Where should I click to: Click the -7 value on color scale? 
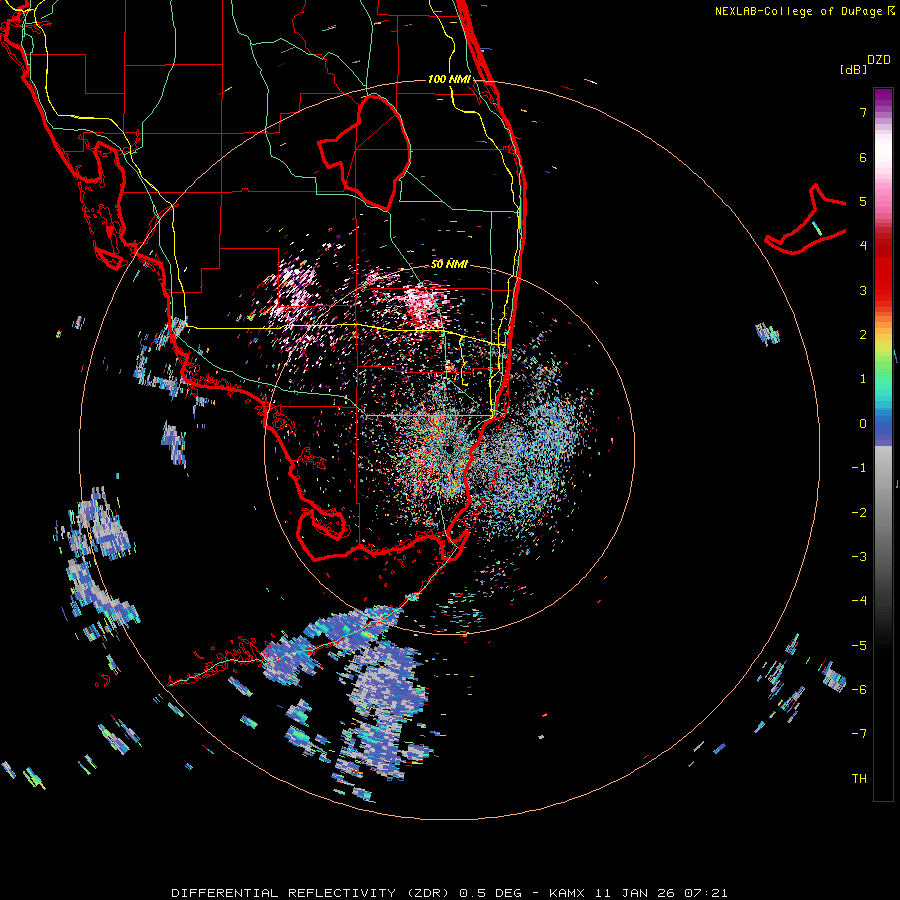coord(859,734)
